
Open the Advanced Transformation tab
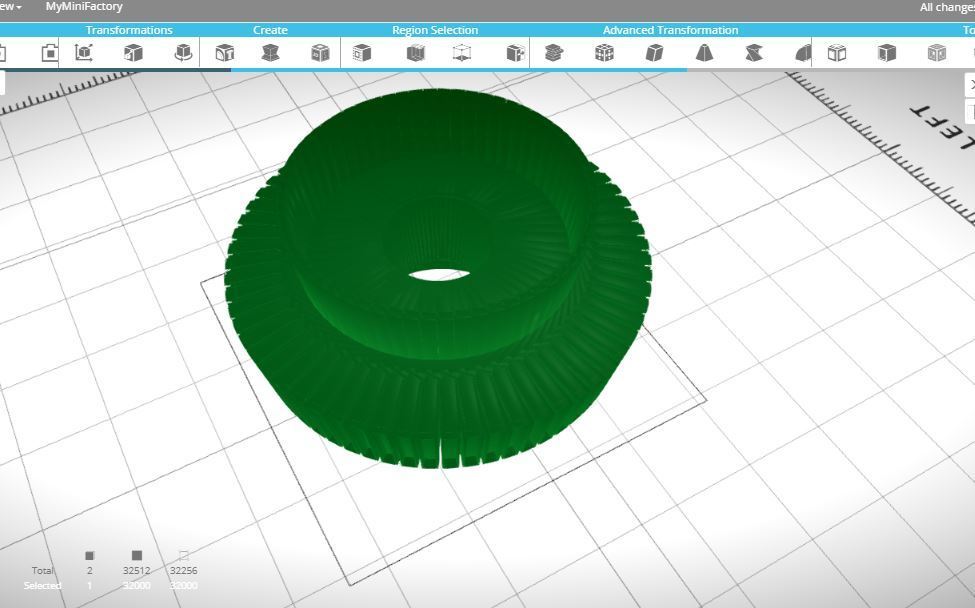(x=670, y=30)
